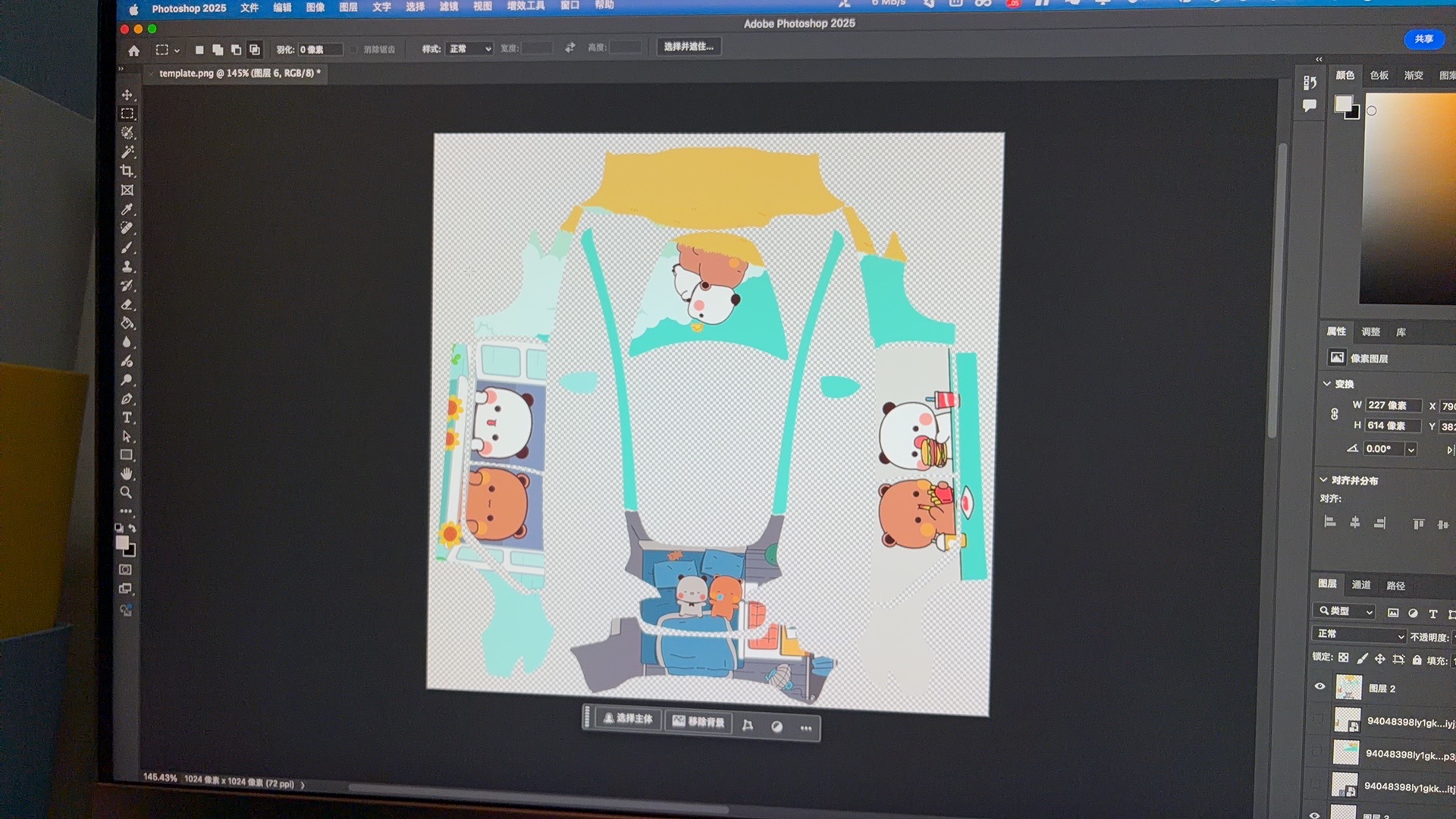Click the foreground color swatch in Color panel

(1343, 103)
